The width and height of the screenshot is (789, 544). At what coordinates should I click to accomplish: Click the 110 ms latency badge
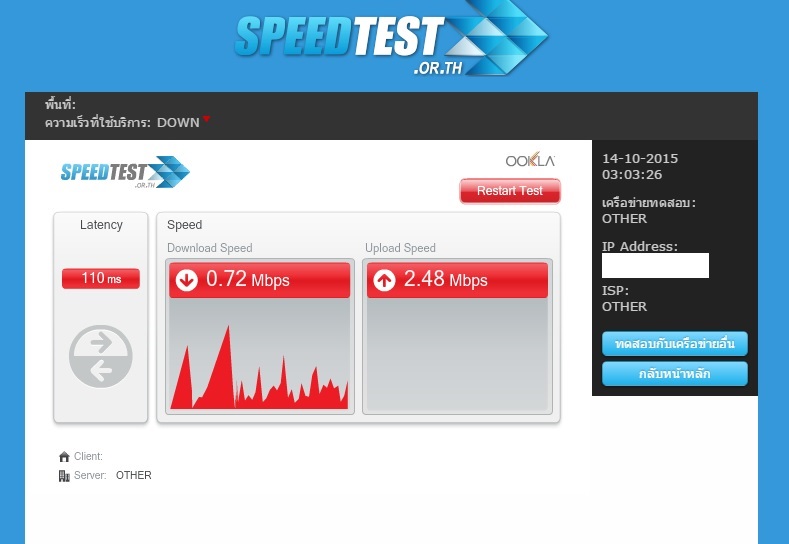click(x=101, y=278)
